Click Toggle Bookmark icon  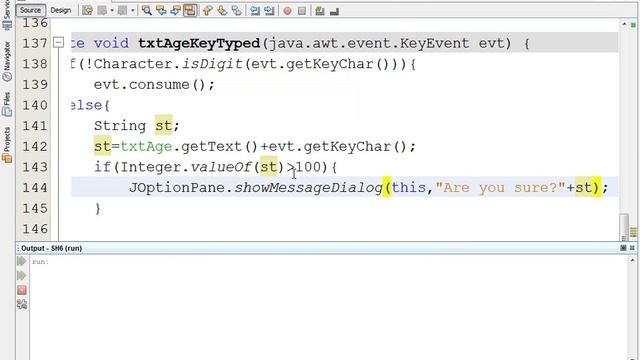[236, 11]
